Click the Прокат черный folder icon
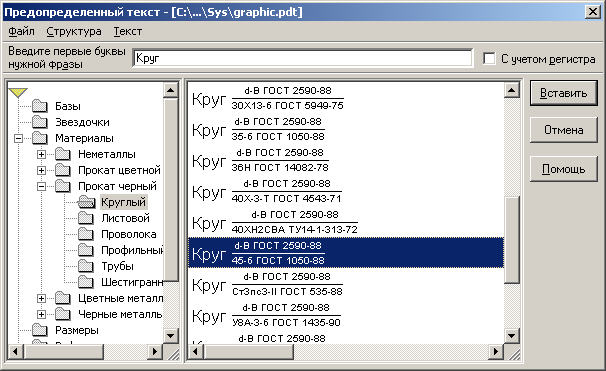 pyautogui.click(x=63, y=186)
